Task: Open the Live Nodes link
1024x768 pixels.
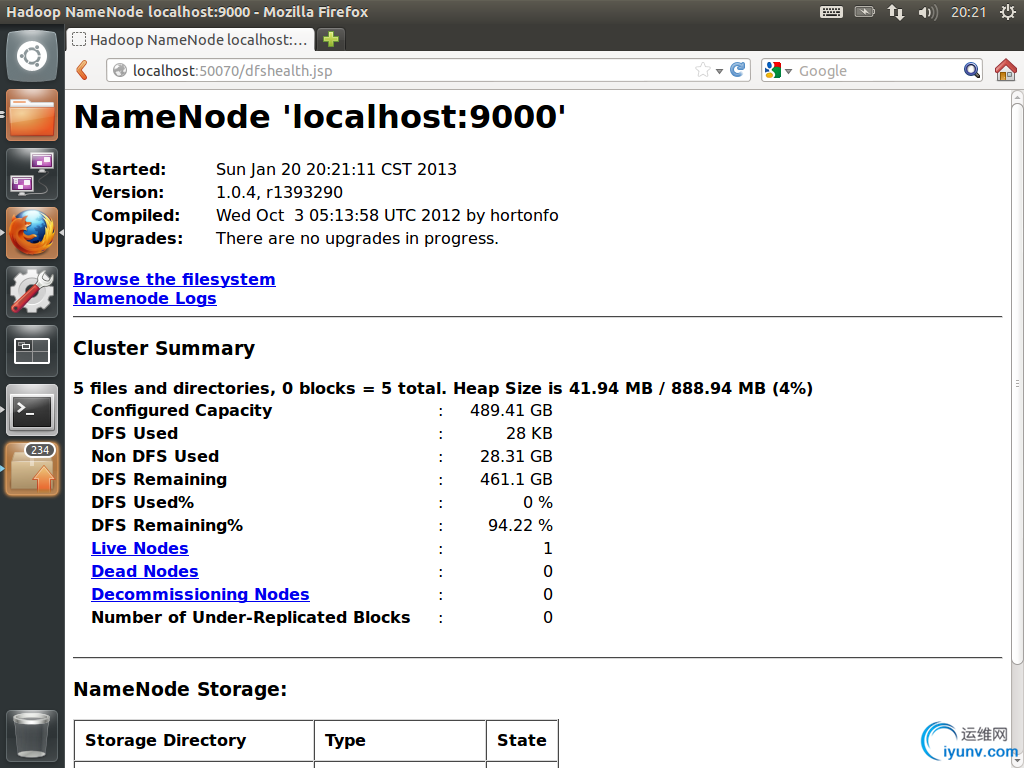Action: (140, 548)
